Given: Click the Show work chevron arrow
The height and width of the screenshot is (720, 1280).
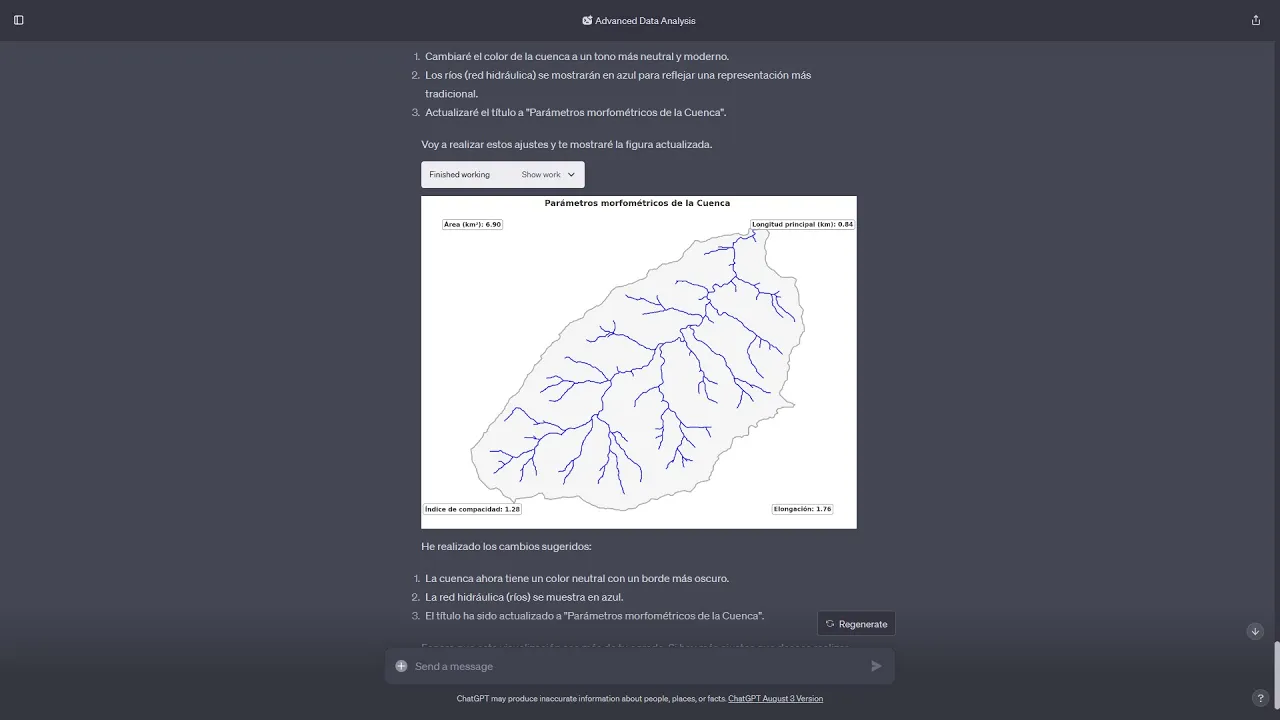Looking at the screenshot, I should click(x=571, y=174).
